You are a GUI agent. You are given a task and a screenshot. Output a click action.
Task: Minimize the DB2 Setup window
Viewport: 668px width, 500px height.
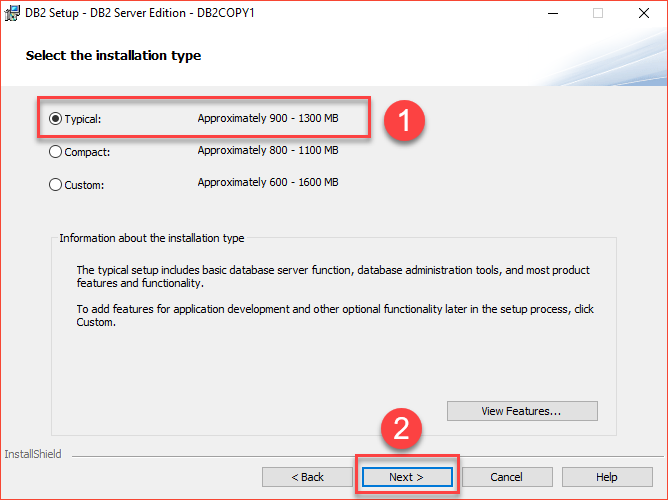[x=553, y=13]
